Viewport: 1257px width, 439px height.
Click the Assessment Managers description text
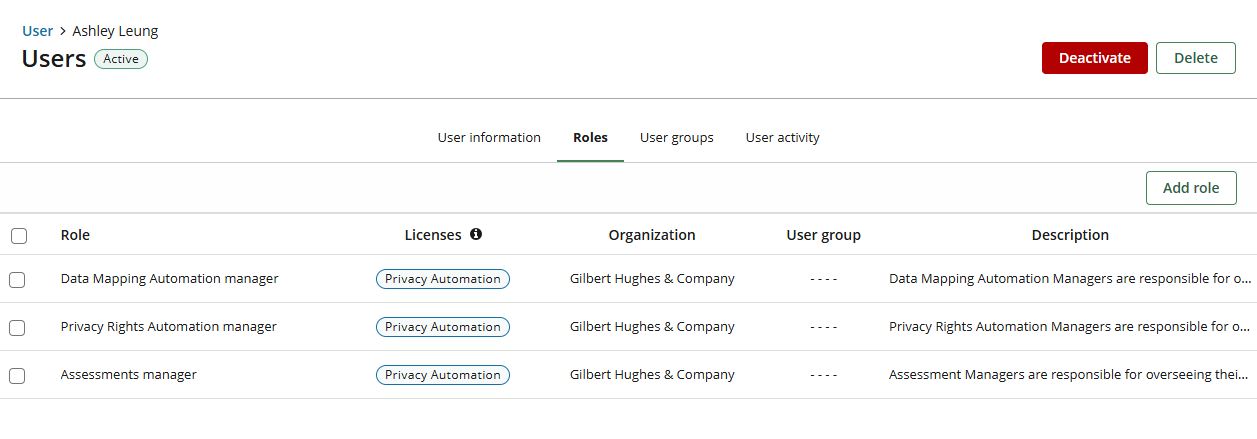[1070, 375]
